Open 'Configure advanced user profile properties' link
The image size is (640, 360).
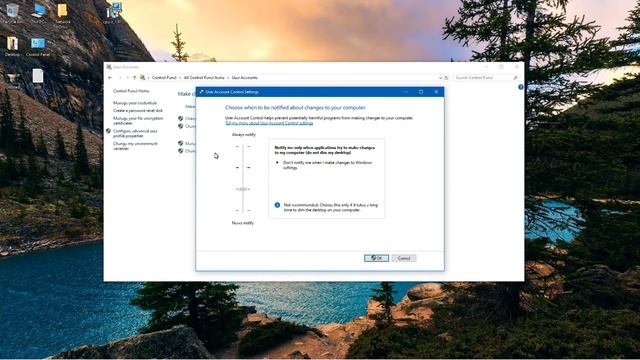coord(135,133)
